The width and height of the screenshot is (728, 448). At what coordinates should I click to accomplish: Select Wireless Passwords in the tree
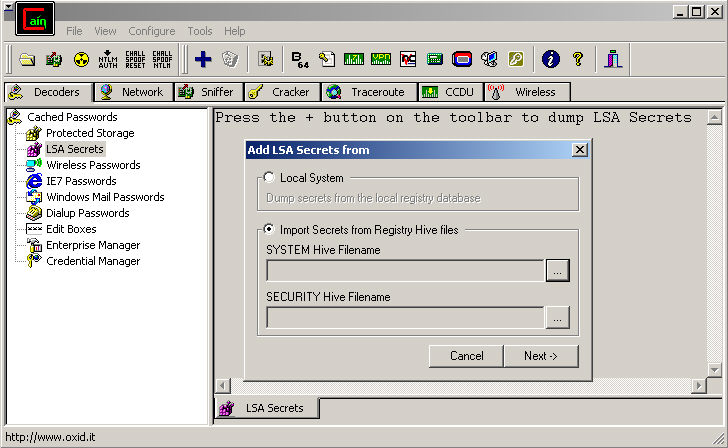[93, 165]
